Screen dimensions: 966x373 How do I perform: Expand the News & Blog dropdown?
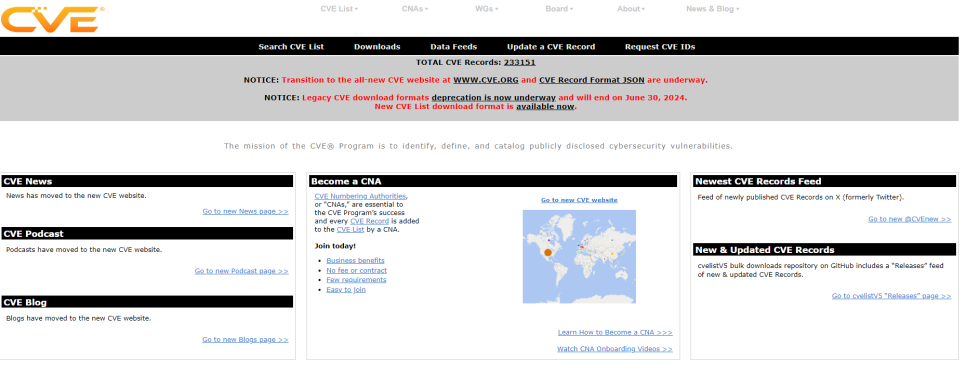click(712, 9)
